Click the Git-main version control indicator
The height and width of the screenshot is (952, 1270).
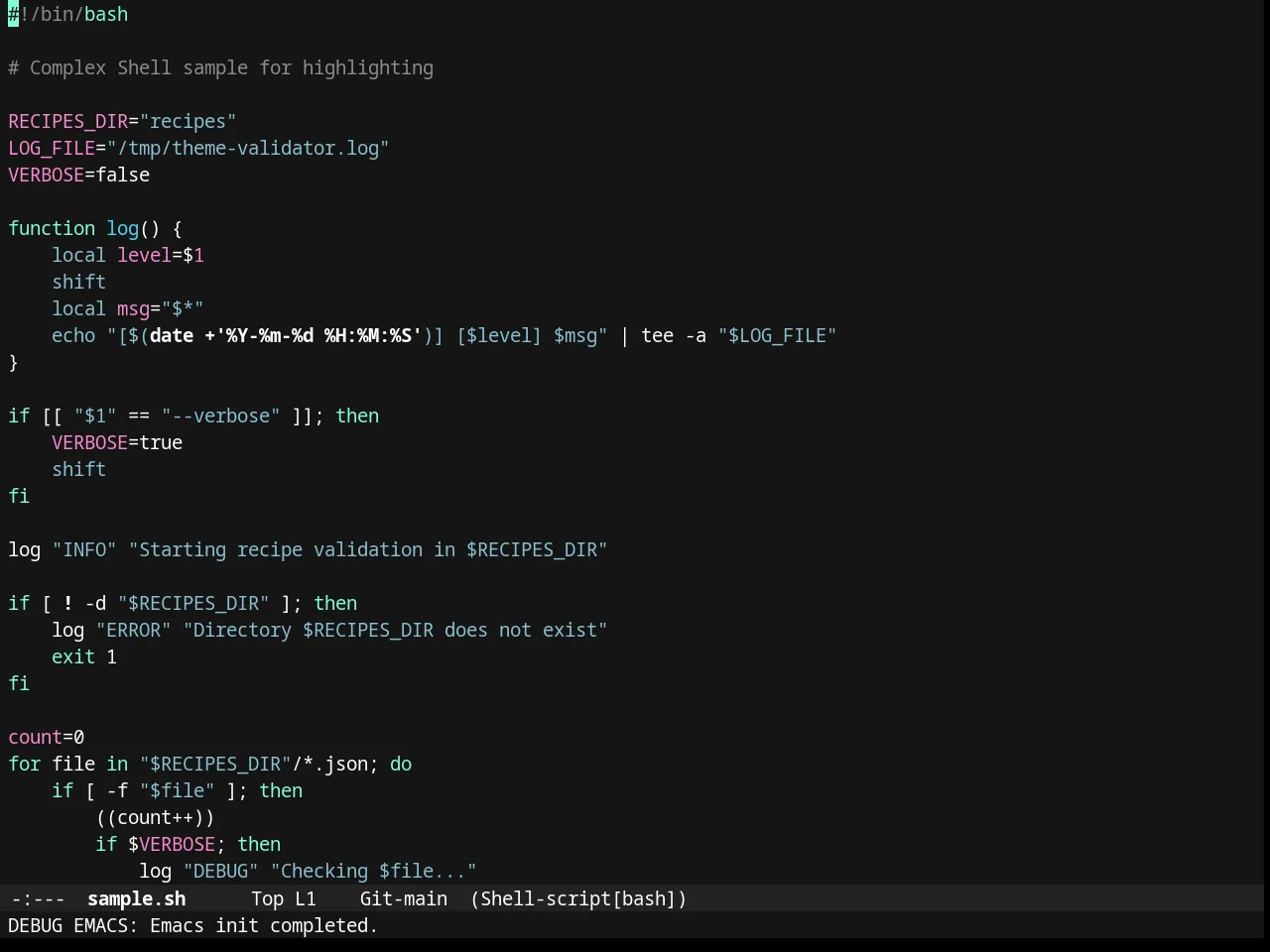click(x=403, y=898)
